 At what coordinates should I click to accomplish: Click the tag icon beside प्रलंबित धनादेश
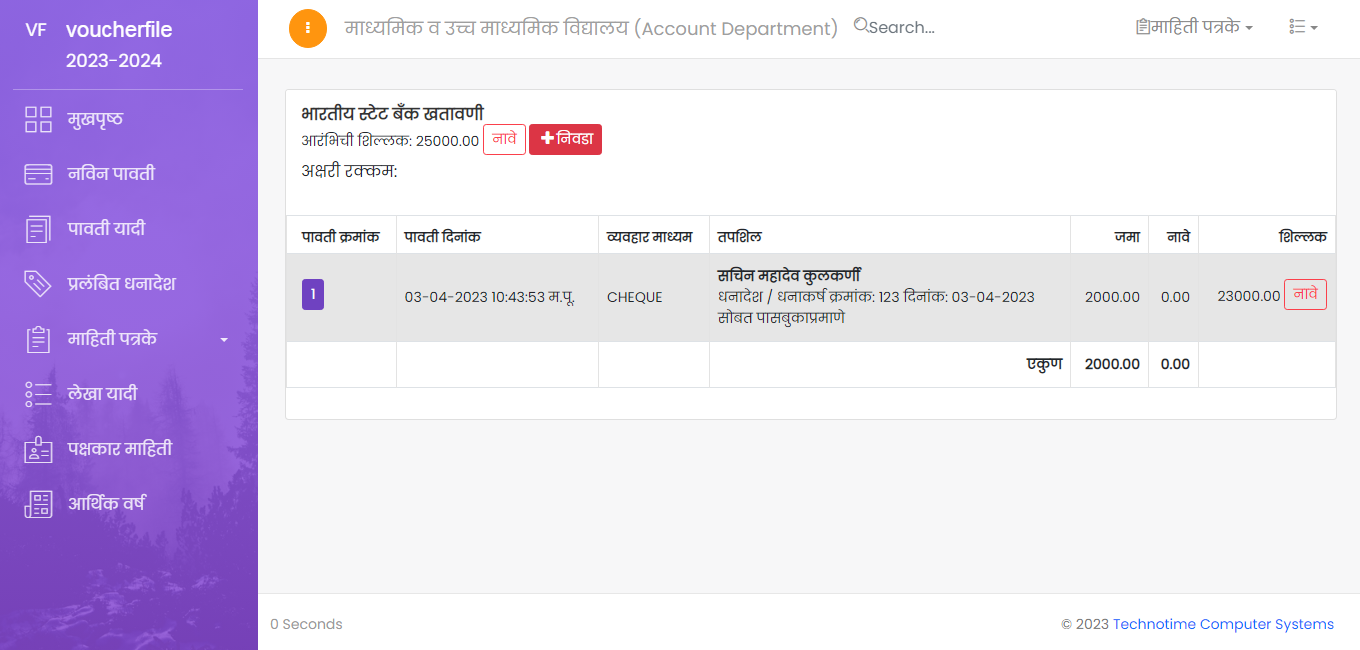point(38,284)
